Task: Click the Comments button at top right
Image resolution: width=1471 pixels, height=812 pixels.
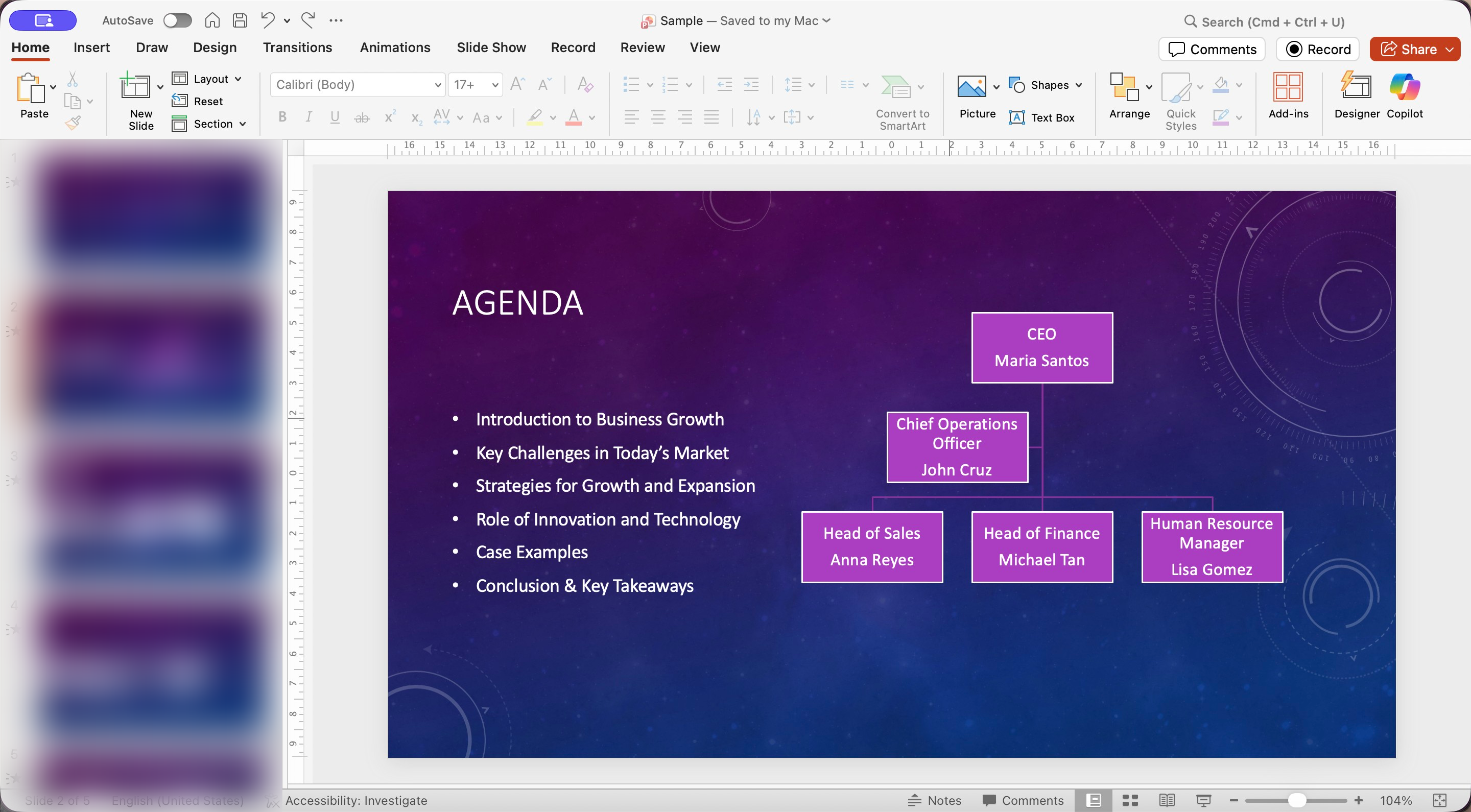Action: click(1212, 49)
